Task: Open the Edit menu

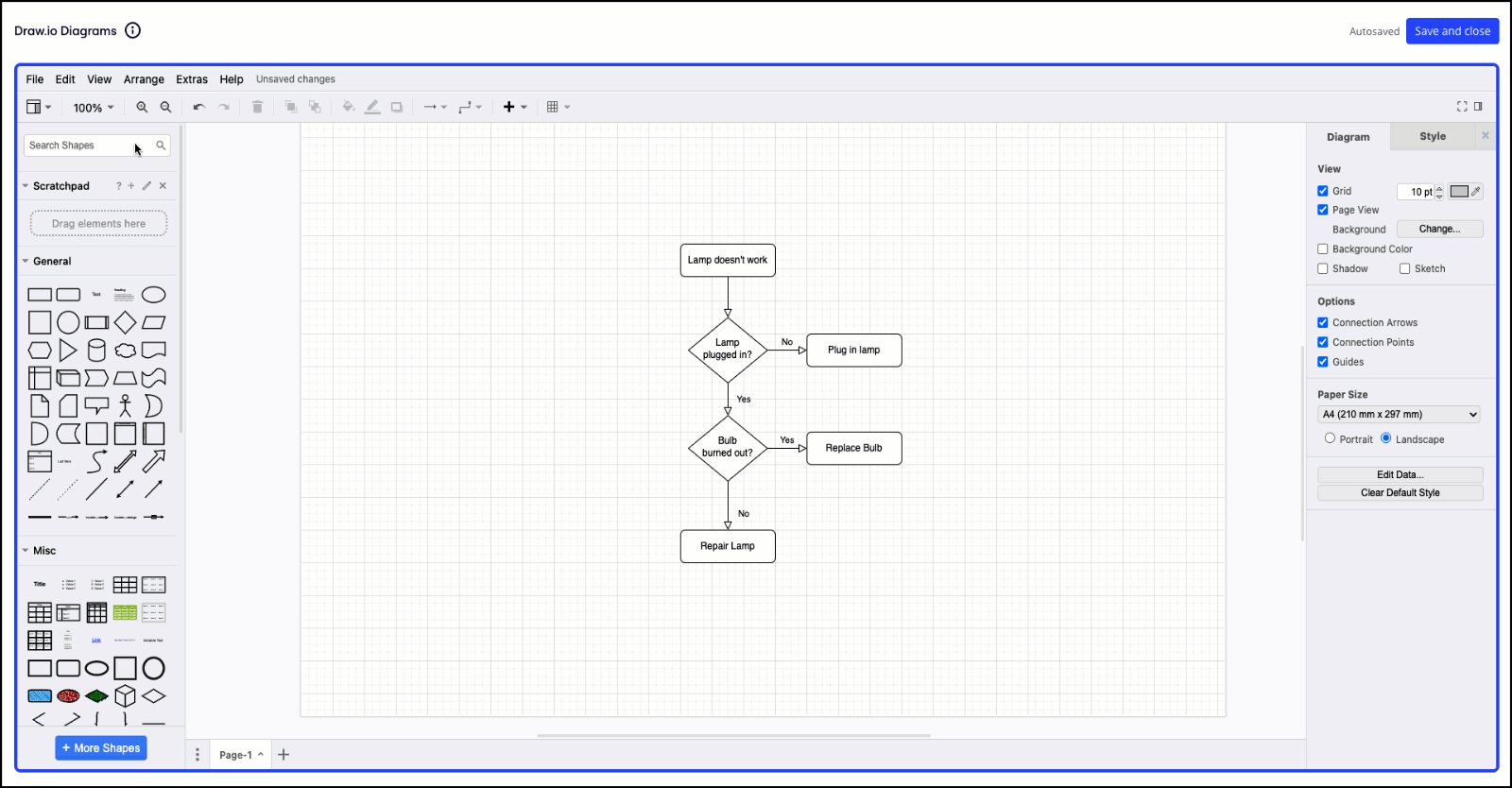Action: point(65,79)
